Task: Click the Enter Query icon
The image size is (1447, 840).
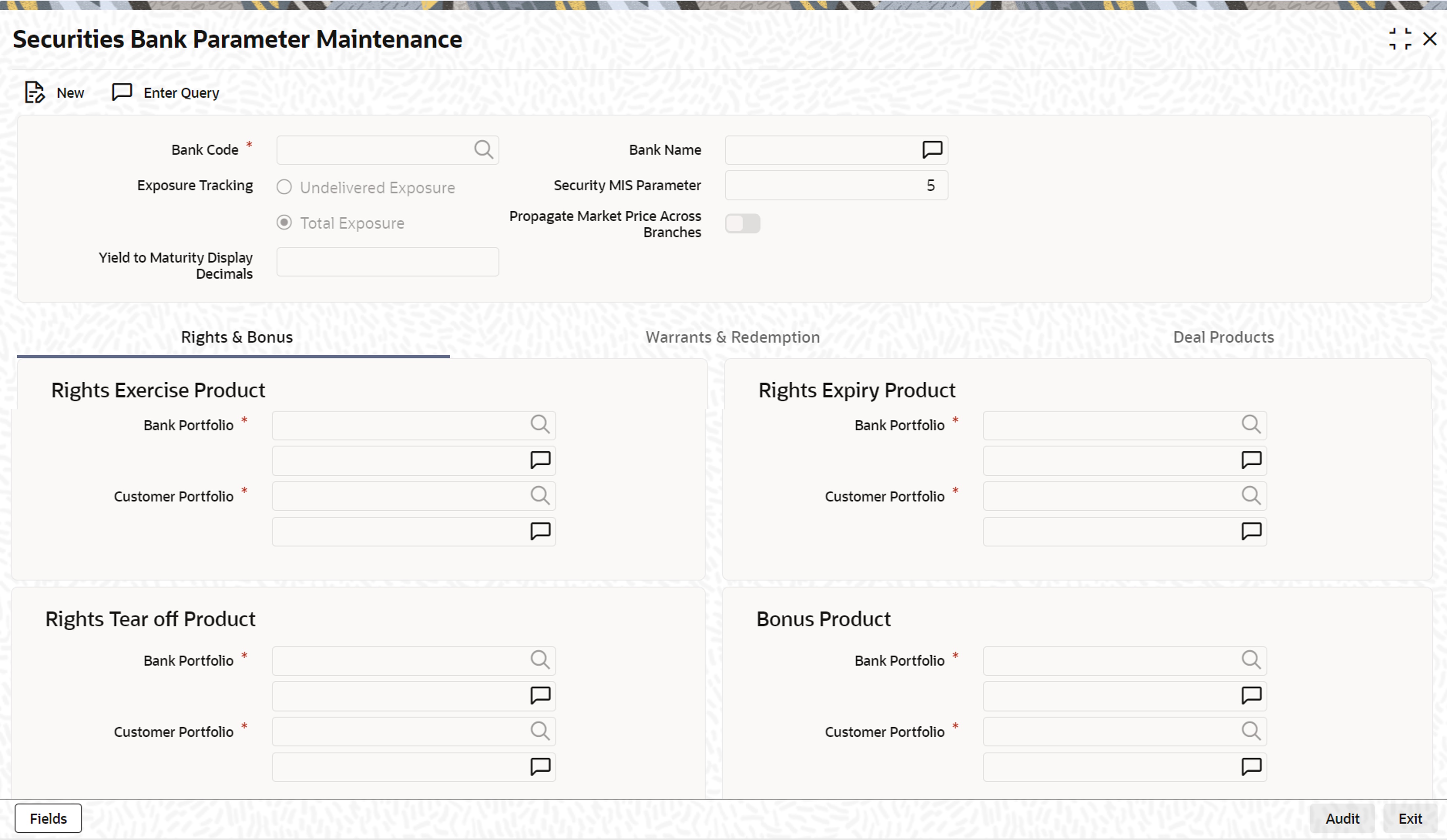Action: (122, 92)
